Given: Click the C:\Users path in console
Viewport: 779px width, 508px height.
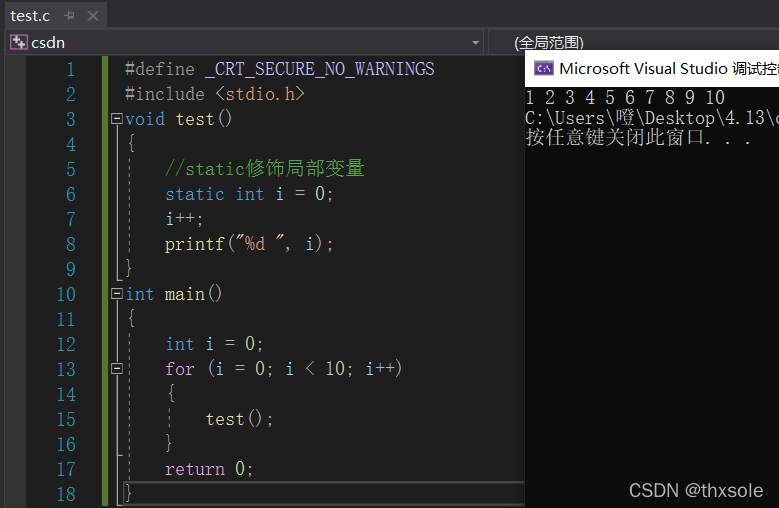Looking at the screenshot, I should coord(652,118).
